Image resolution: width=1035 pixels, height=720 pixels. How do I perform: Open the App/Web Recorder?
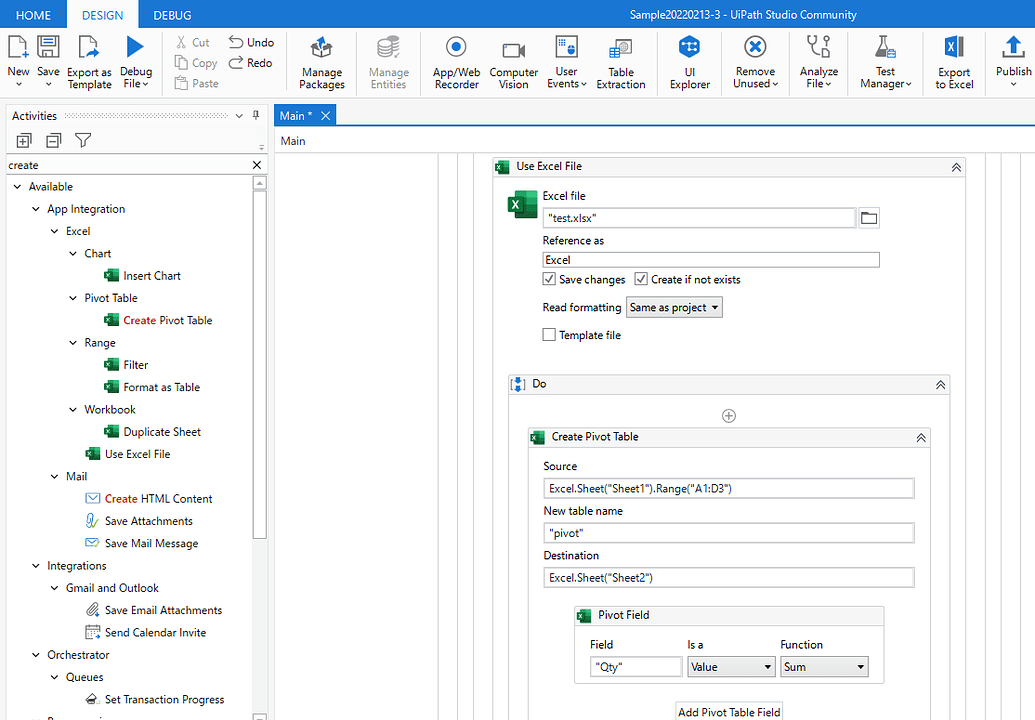tap(456, 62)
